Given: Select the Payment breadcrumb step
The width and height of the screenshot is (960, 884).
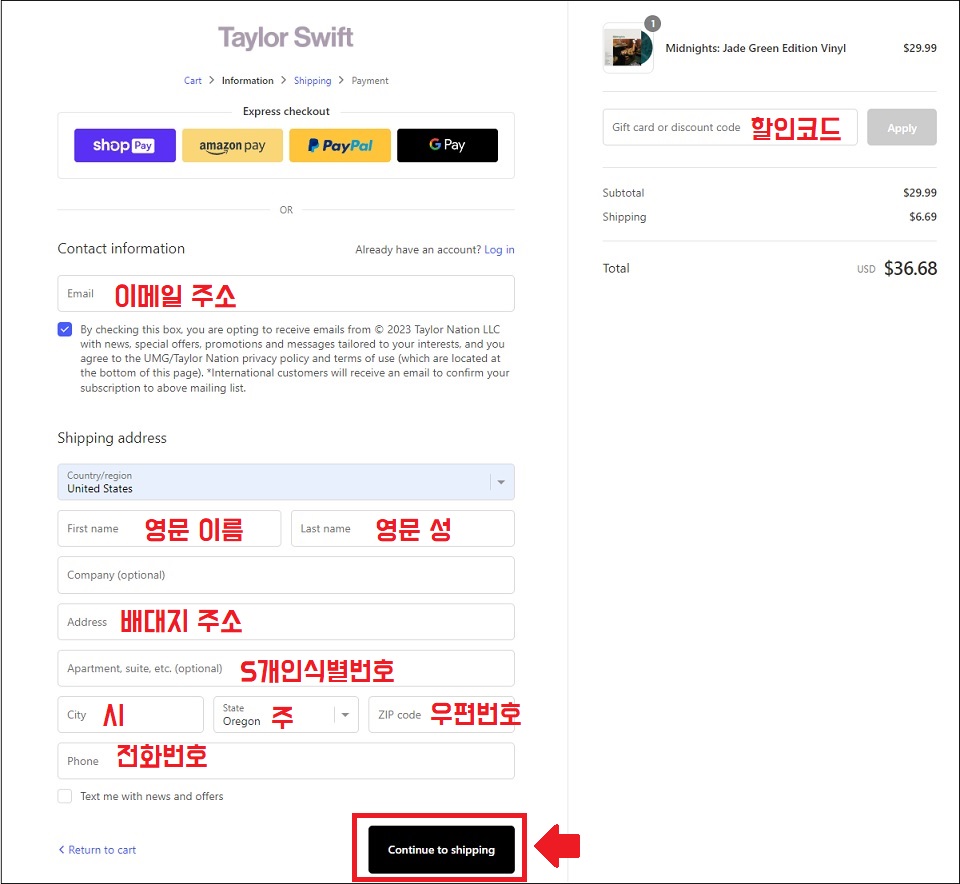Looking at the screenshot, I should click(x=370, y=81).
